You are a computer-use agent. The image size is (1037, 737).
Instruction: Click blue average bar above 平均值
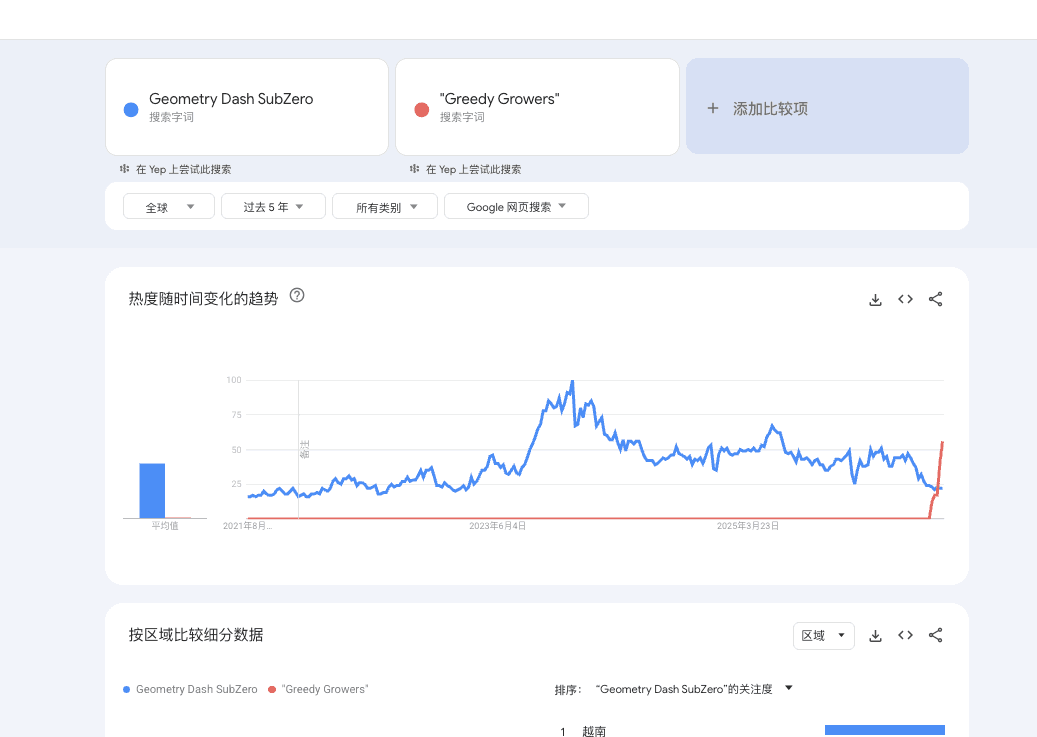click(x=152, y=491)
